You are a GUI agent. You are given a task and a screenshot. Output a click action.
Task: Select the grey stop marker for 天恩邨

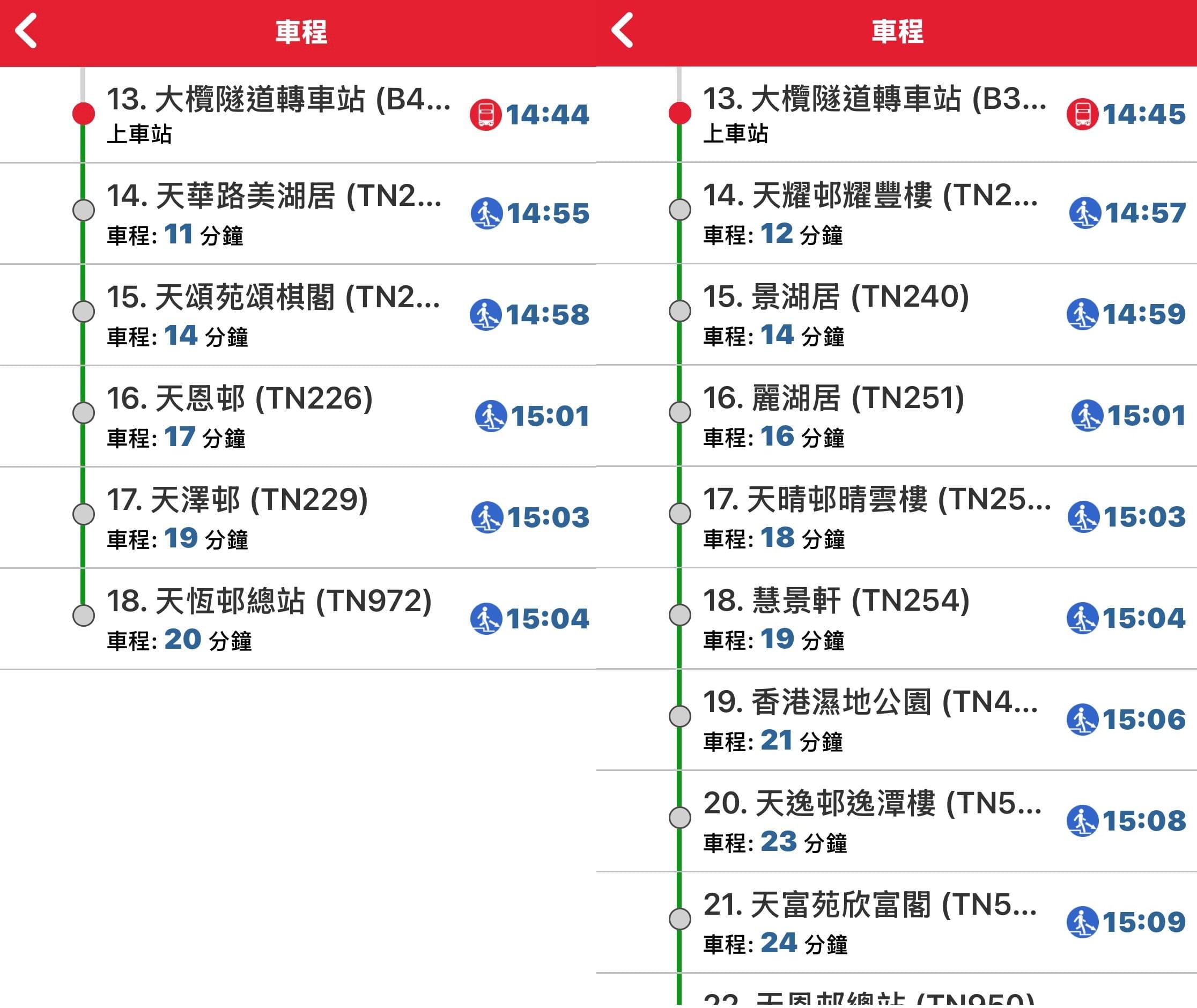84,412
